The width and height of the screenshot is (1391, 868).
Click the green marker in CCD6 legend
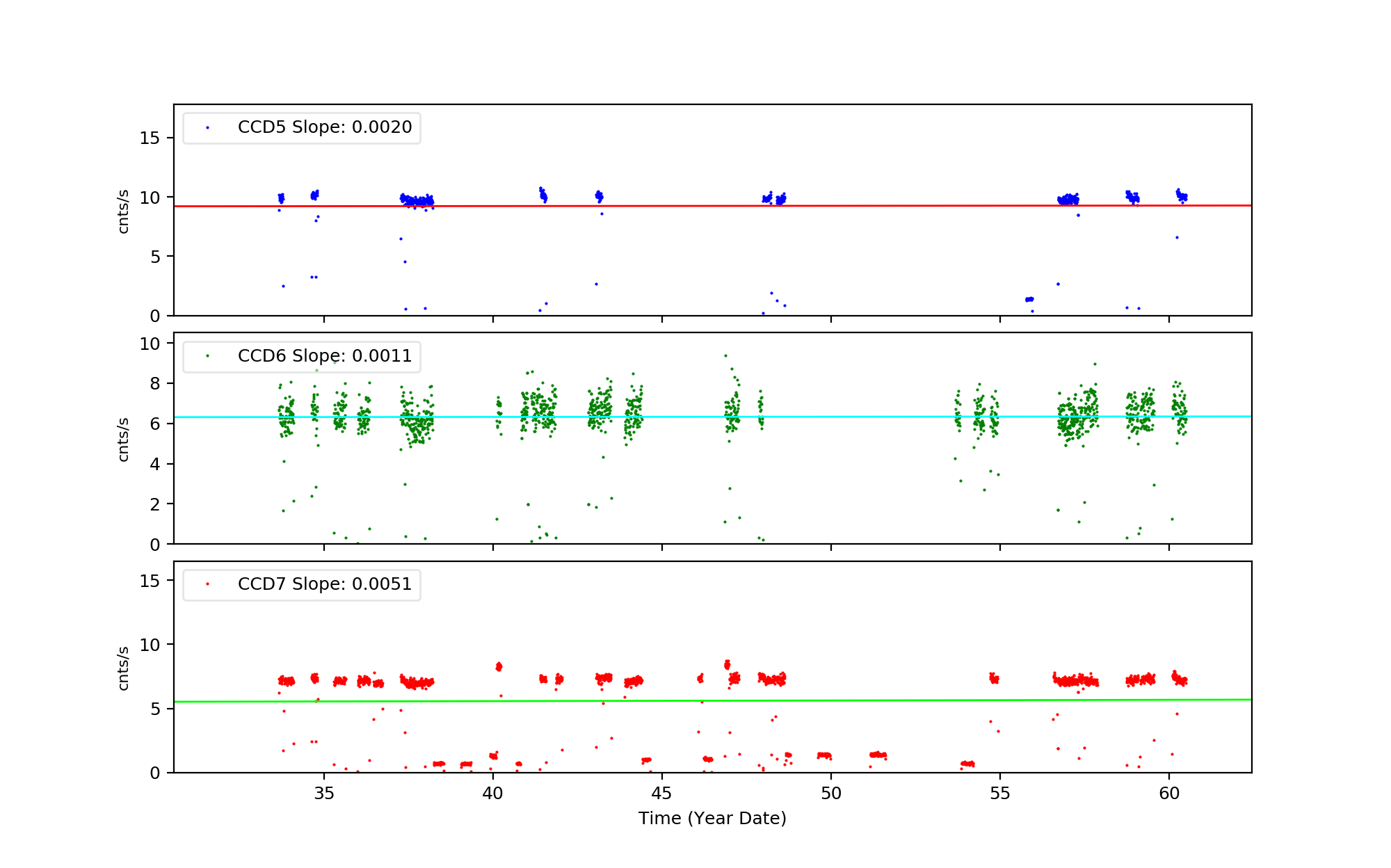207,356
